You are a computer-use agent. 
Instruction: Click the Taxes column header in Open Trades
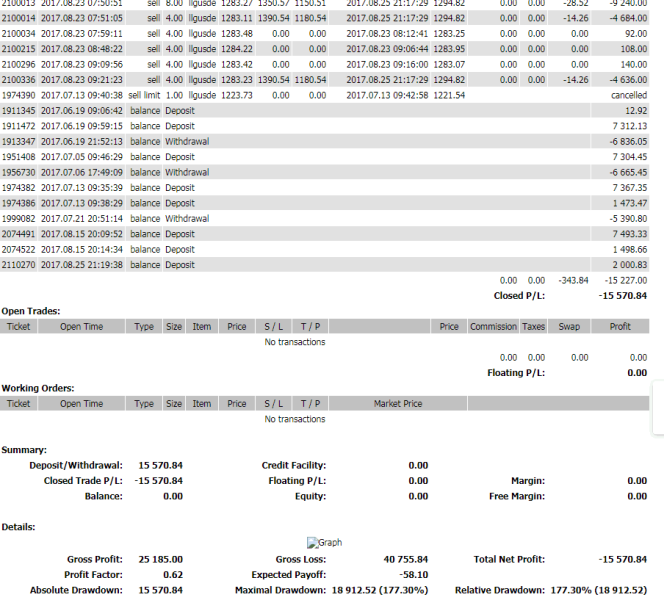tap(534, 326)
